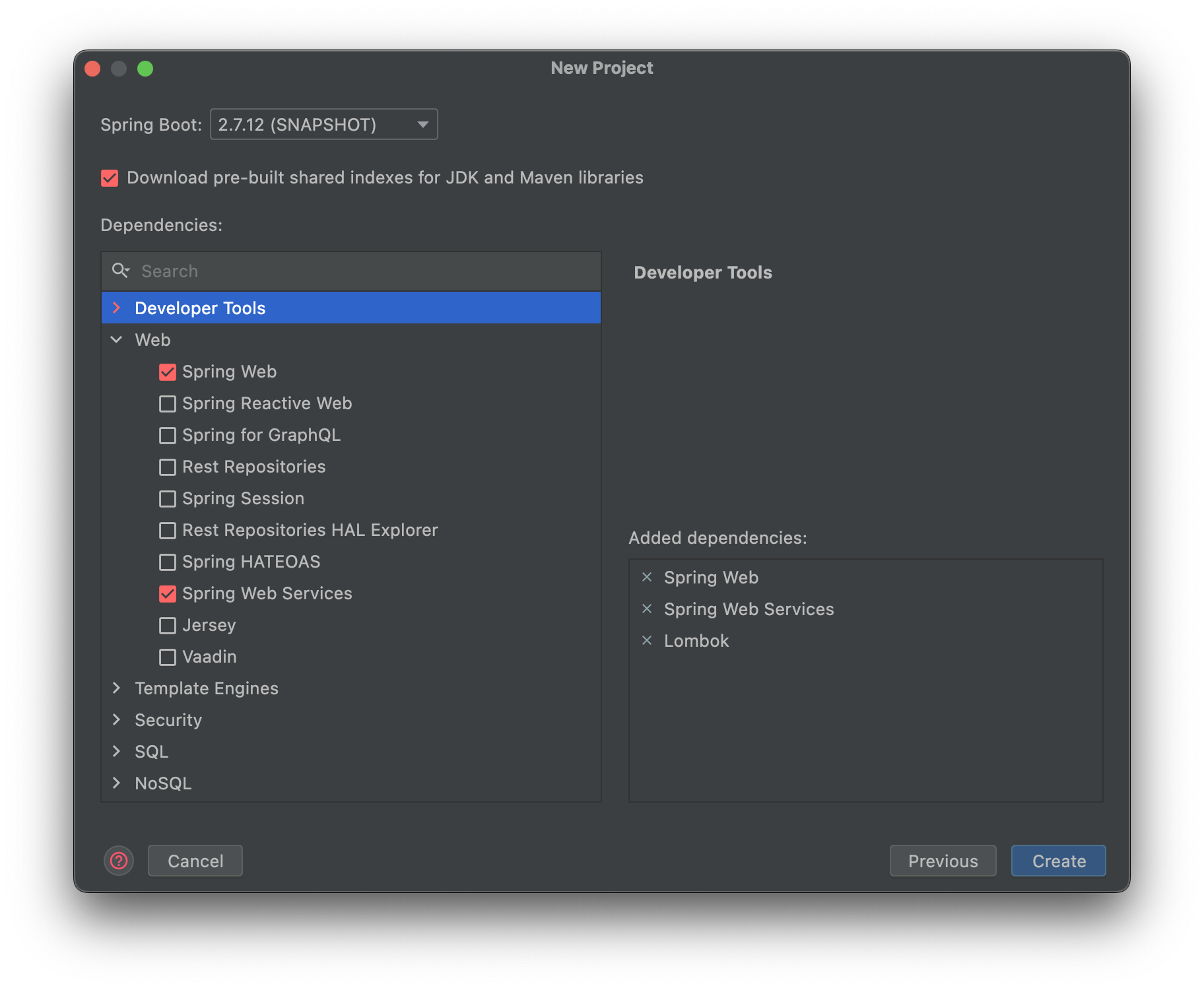This screenshot has height=990, width=1204.
Task: Click the green zoom window button
Action: pyautogui.click(x=145, y=69)
